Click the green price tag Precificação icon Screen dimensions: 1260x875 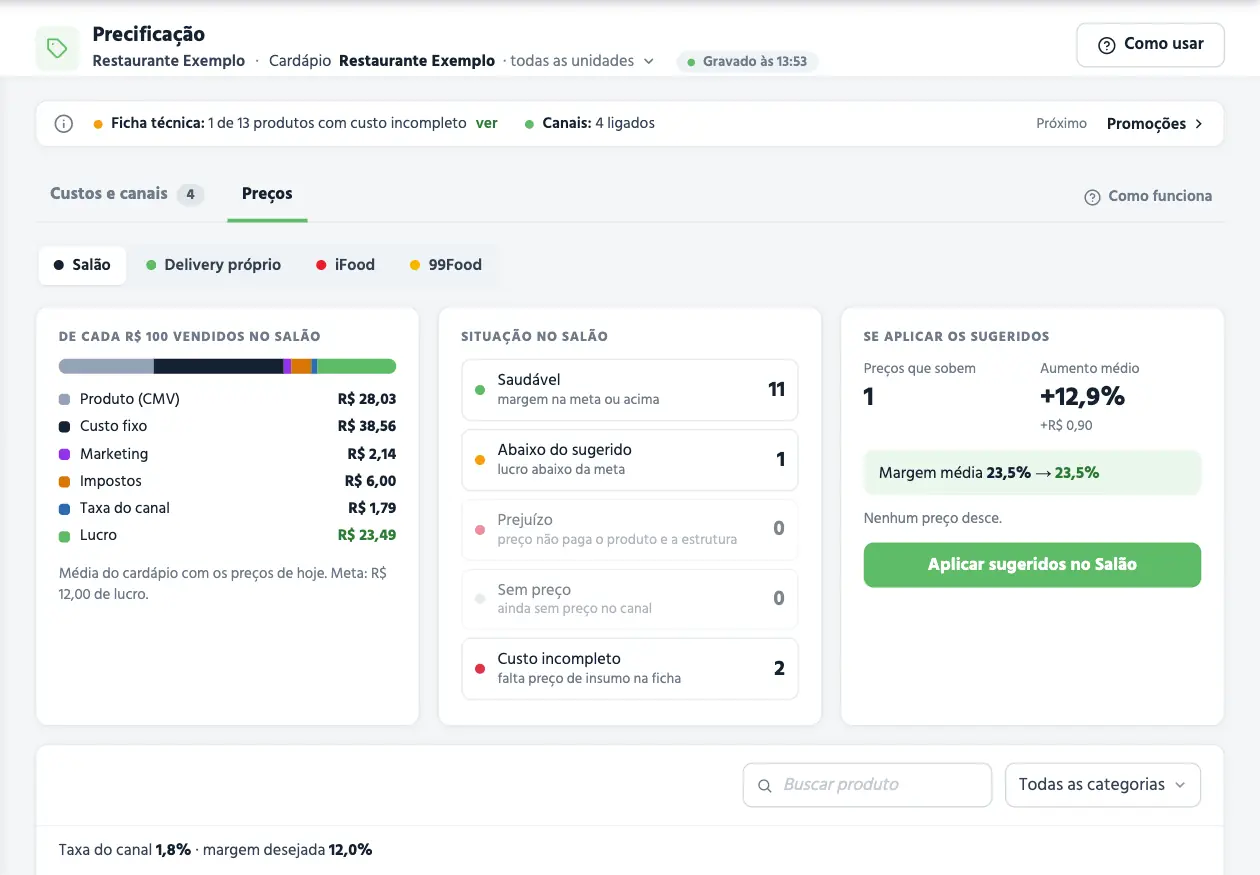(57, 48)
